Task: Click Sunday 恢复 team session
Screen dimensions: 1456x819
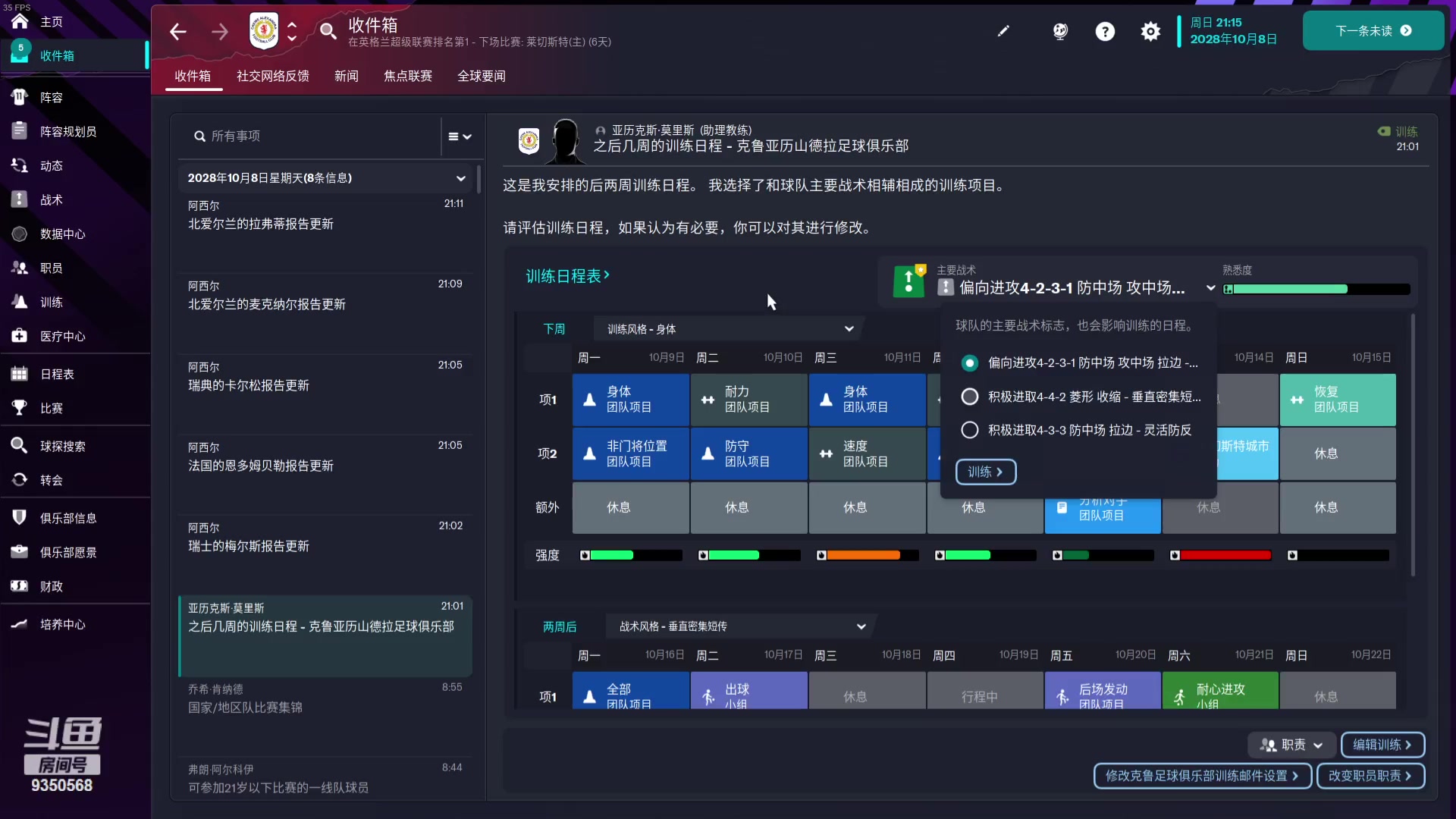Action: (x=1338, y=400)
